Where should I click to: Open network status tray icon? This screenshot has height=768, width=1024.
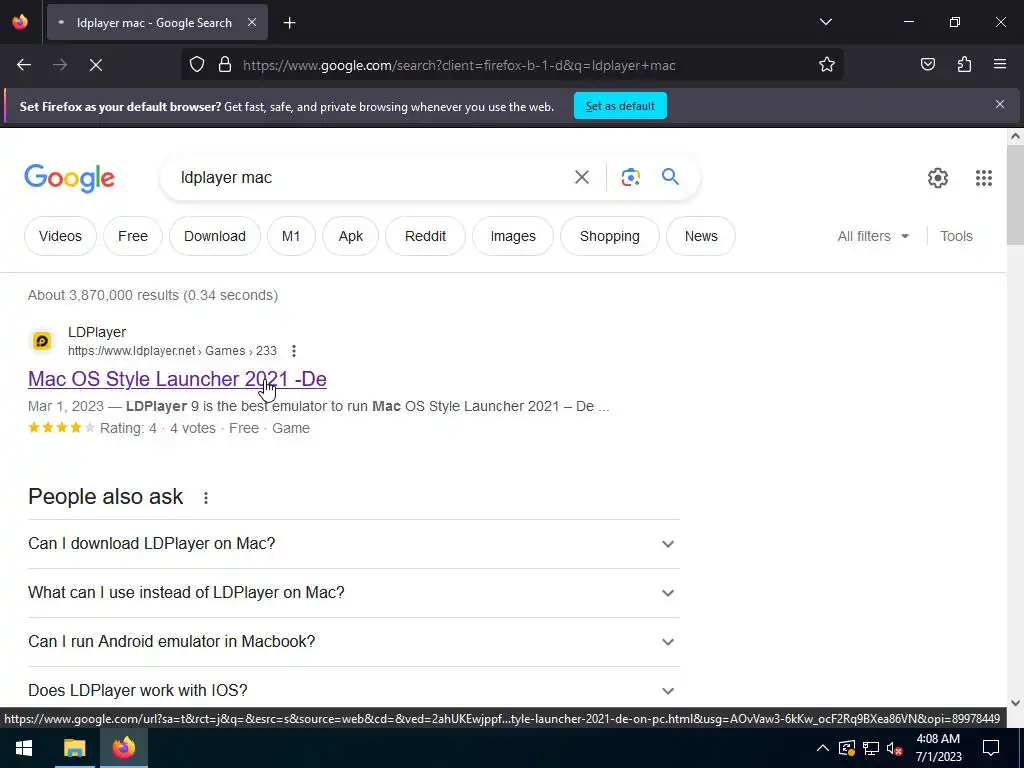[871, 748]
